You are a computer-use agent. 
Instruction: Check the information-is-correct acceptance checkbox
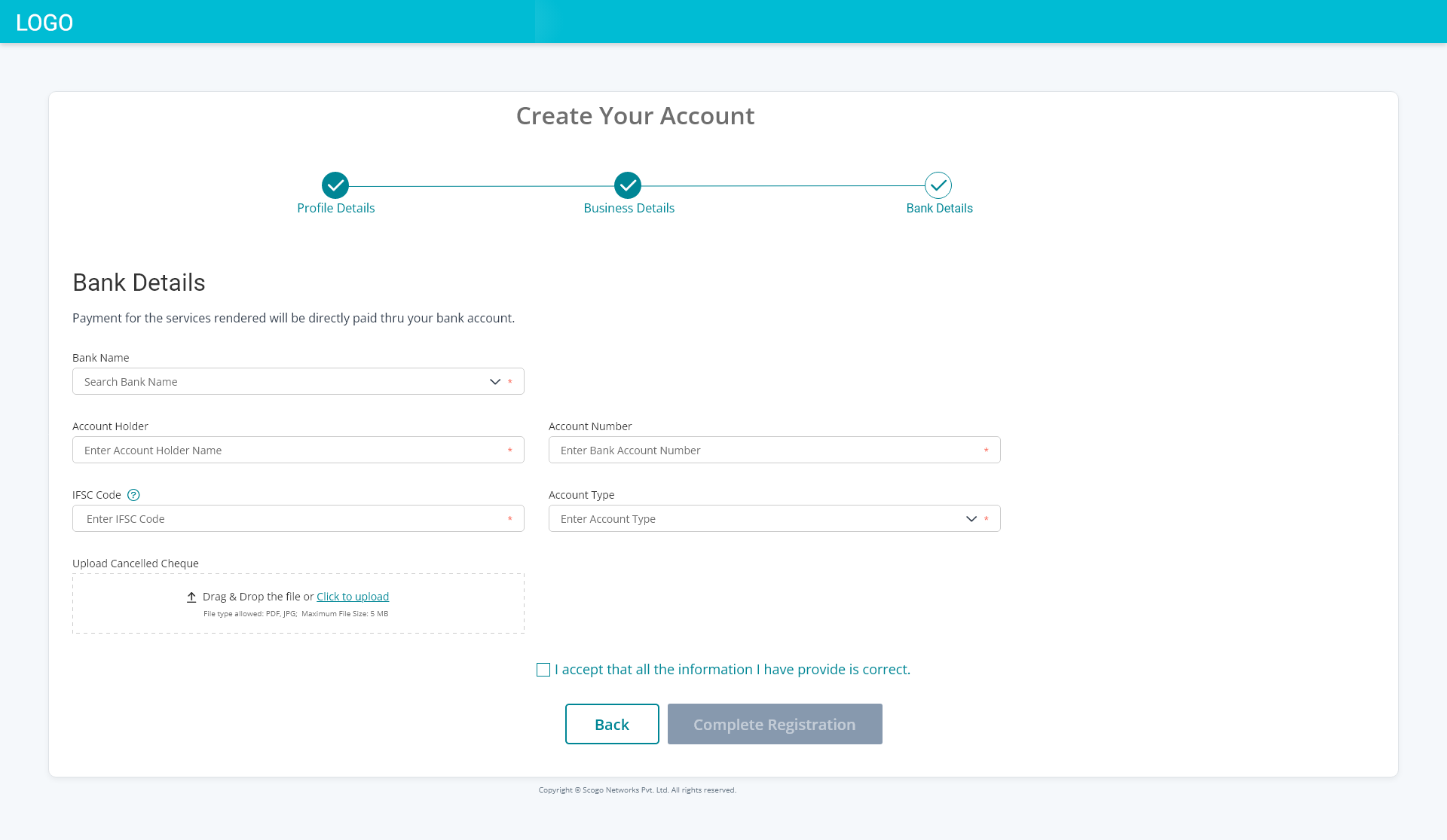click(x=543, y=670)
